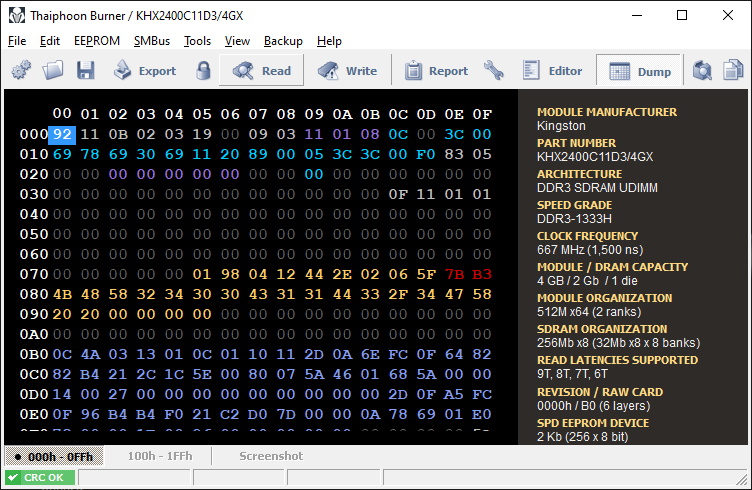752x490 pixels.
Task: Select byte 5E in row 0C0
Action: (x=202, y=374)
